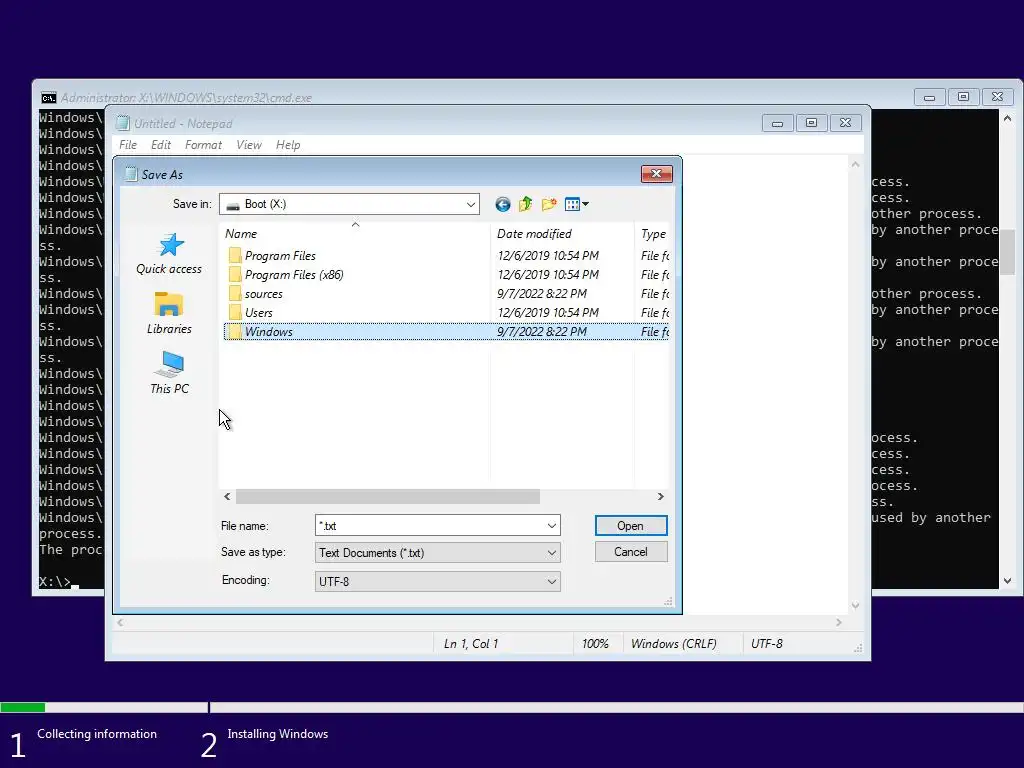
Task: Maximize the cmd.exe window
Action: [963, 97]
